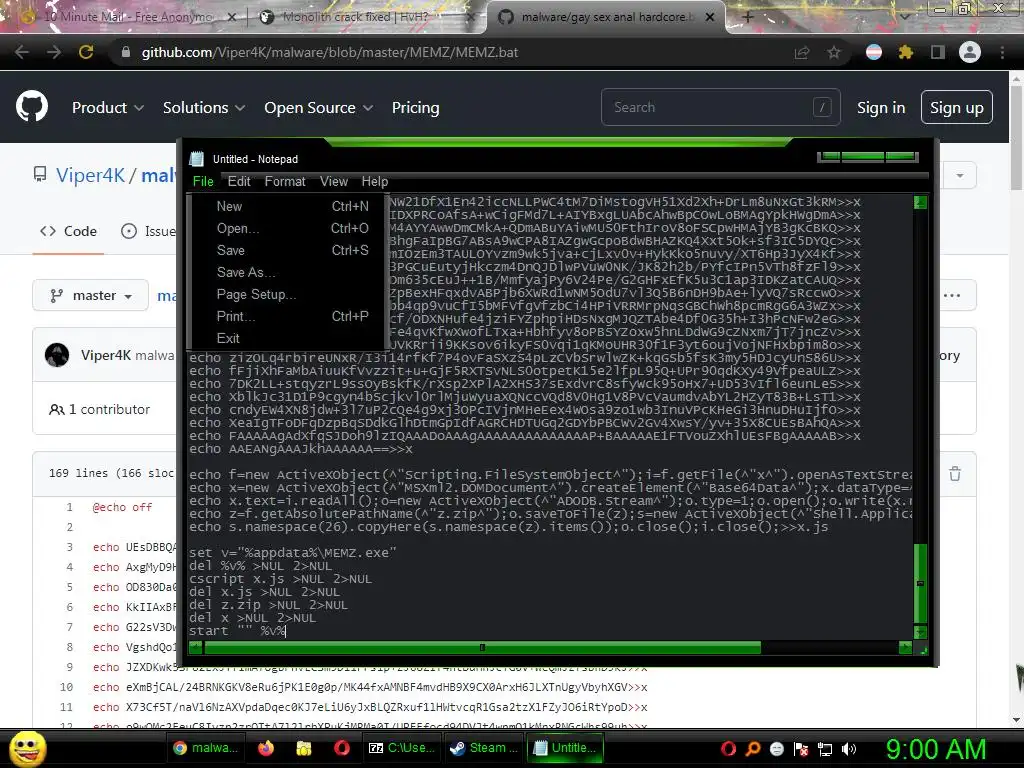Click Sign up button
The height and width of the screenshot is (768, 1024).
[x=957, y=107]
